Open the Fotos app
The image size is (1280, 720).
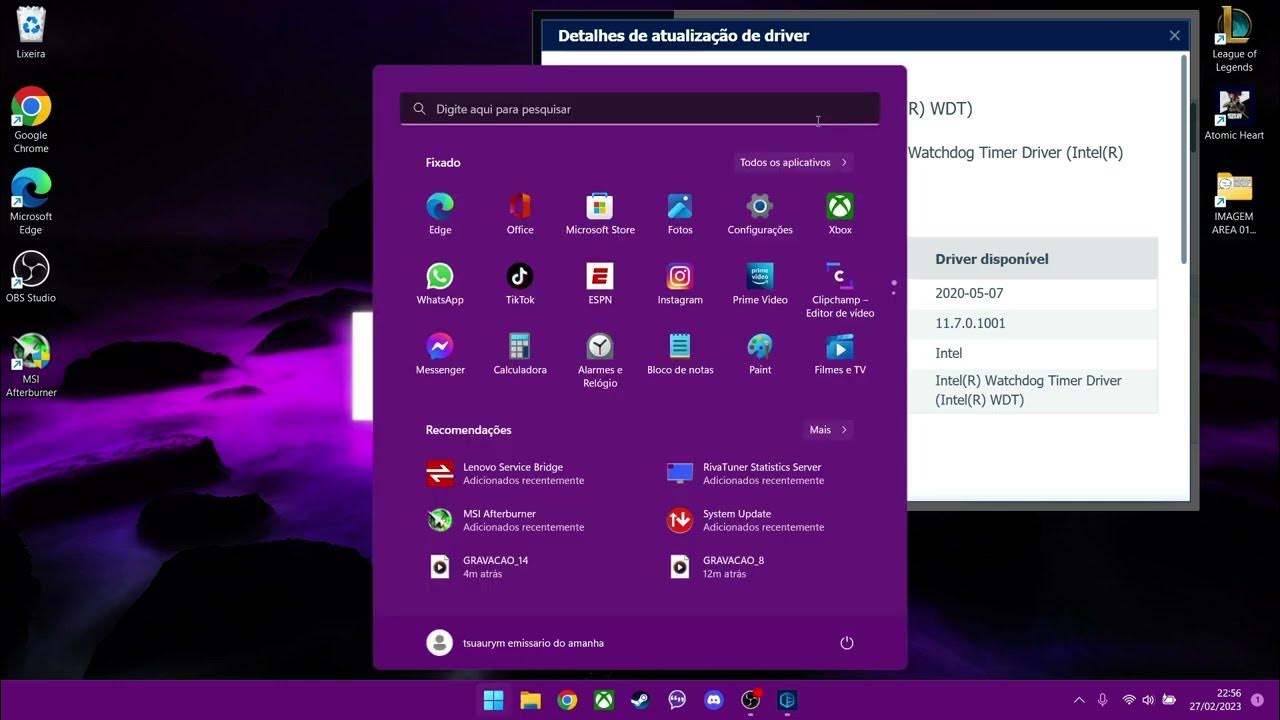(x=680, y=215)
